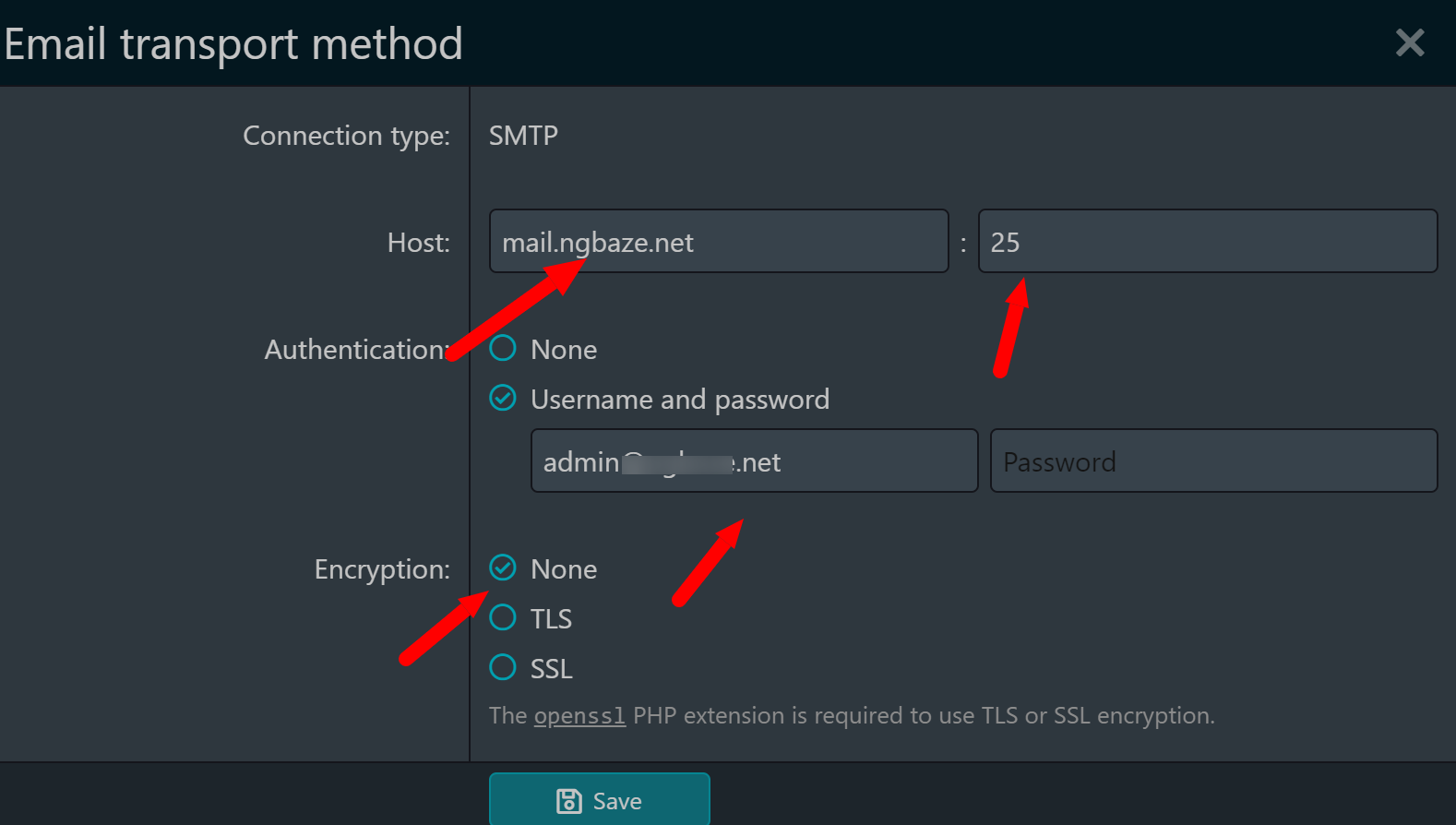Click the Password input field
This screenshot has height=825, width=1456.
(x=1213, y=461)
